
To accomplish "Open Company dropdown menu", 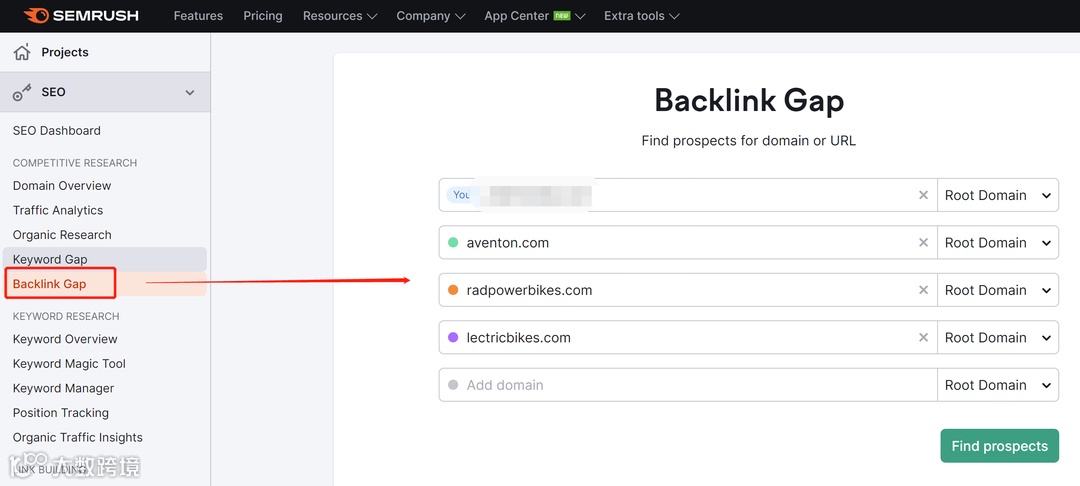I will [x=430, y=15].
